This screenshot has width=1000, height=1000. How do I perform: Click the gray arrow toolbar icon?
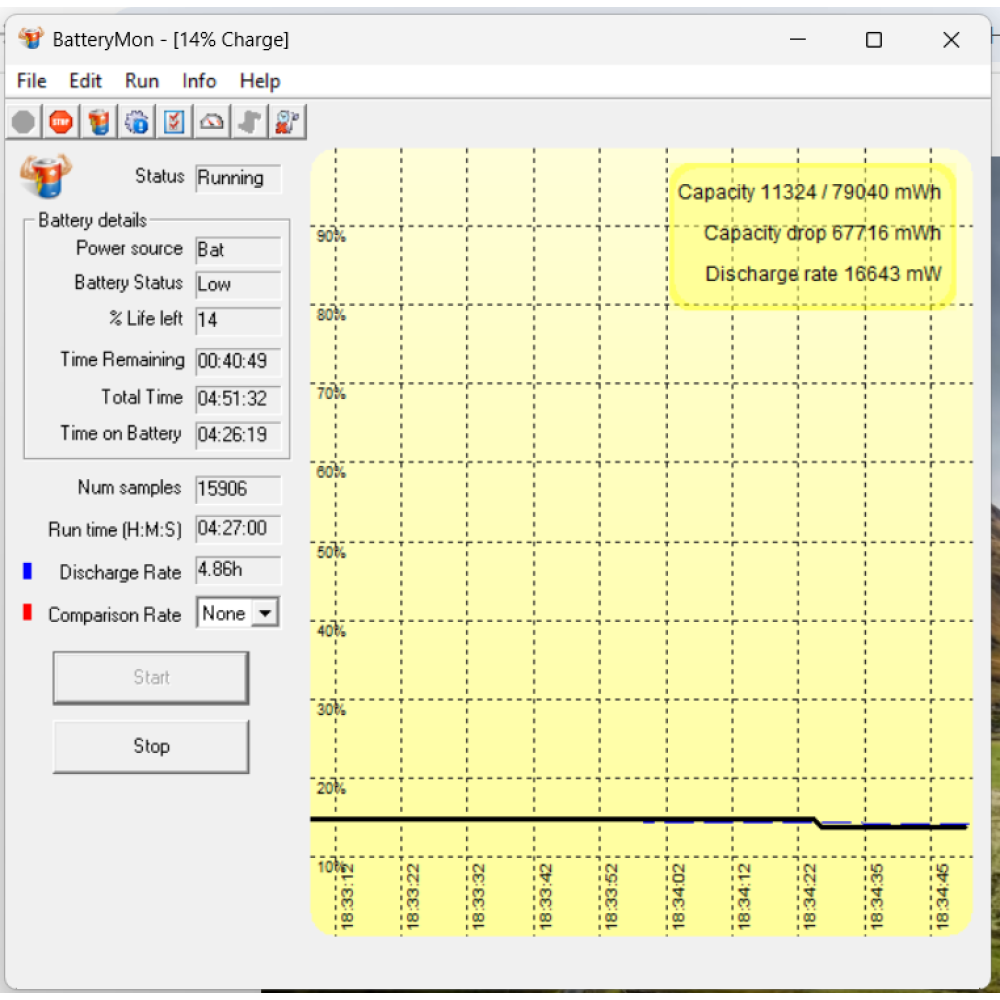point(250,123)
